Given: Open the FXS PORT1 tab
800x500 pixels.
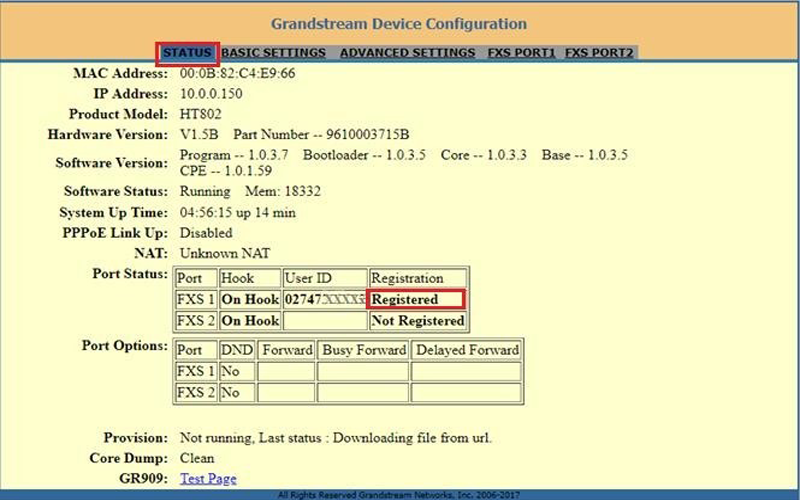Looking at the screenshot, I should pos(521,53).
